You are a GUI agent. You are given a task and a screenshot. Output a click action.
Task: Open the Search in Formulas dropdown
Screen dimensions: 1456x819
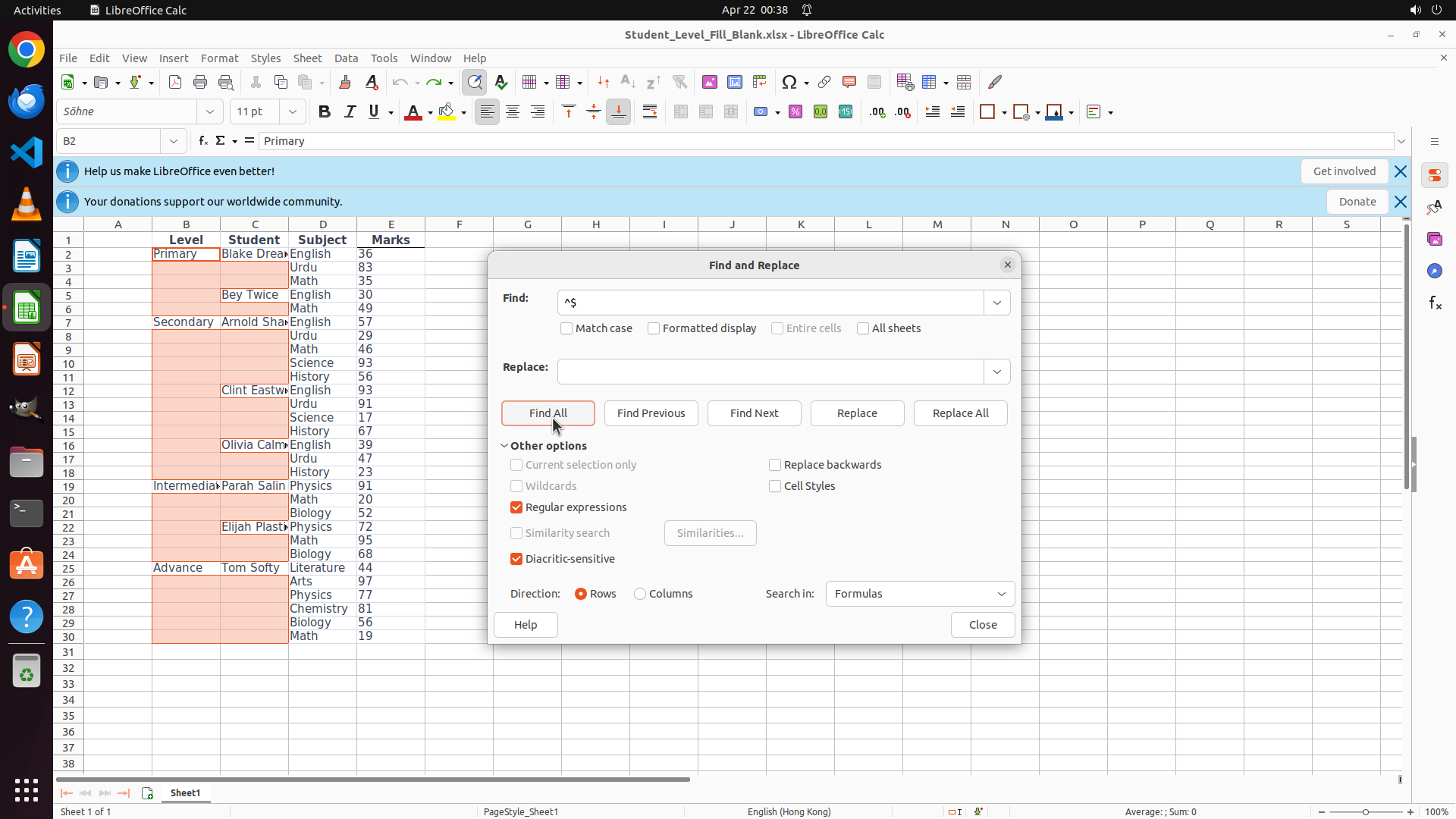point(920,594)
